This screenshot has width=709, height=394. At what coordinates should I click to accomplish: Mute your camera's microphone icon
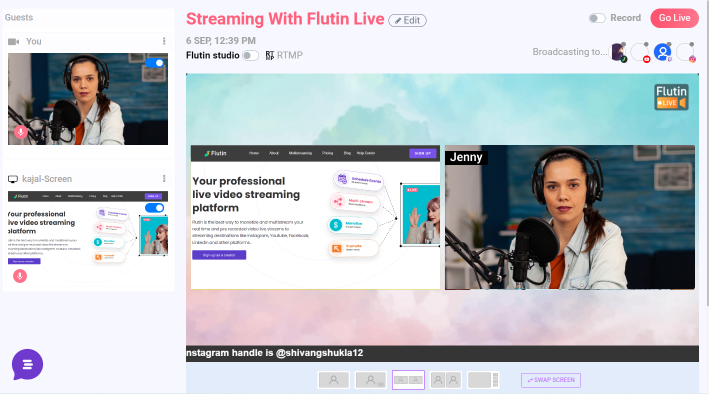[20, 132]
